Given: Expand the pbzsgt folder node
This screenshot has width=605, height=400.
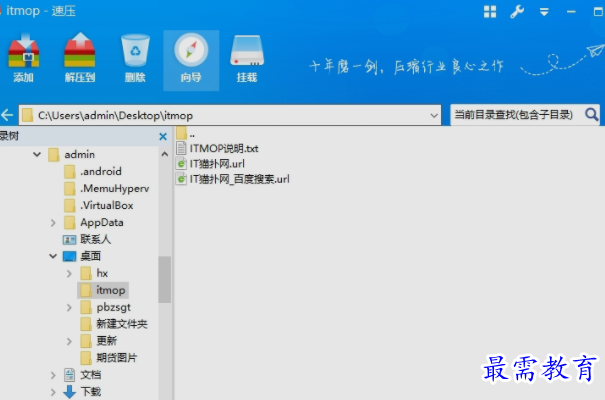Looking at the screenshot, I should [x=69, y=307].
